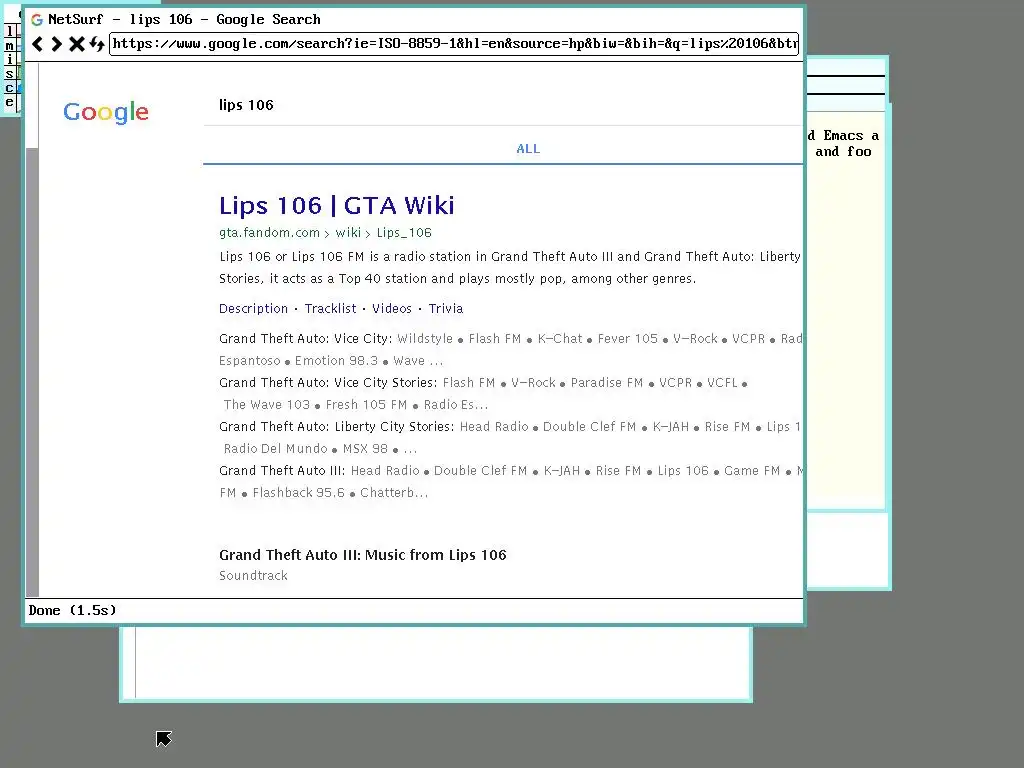Open the Trivia sitelink
This screenshot has width=1024, height=768.
(445, 308)
